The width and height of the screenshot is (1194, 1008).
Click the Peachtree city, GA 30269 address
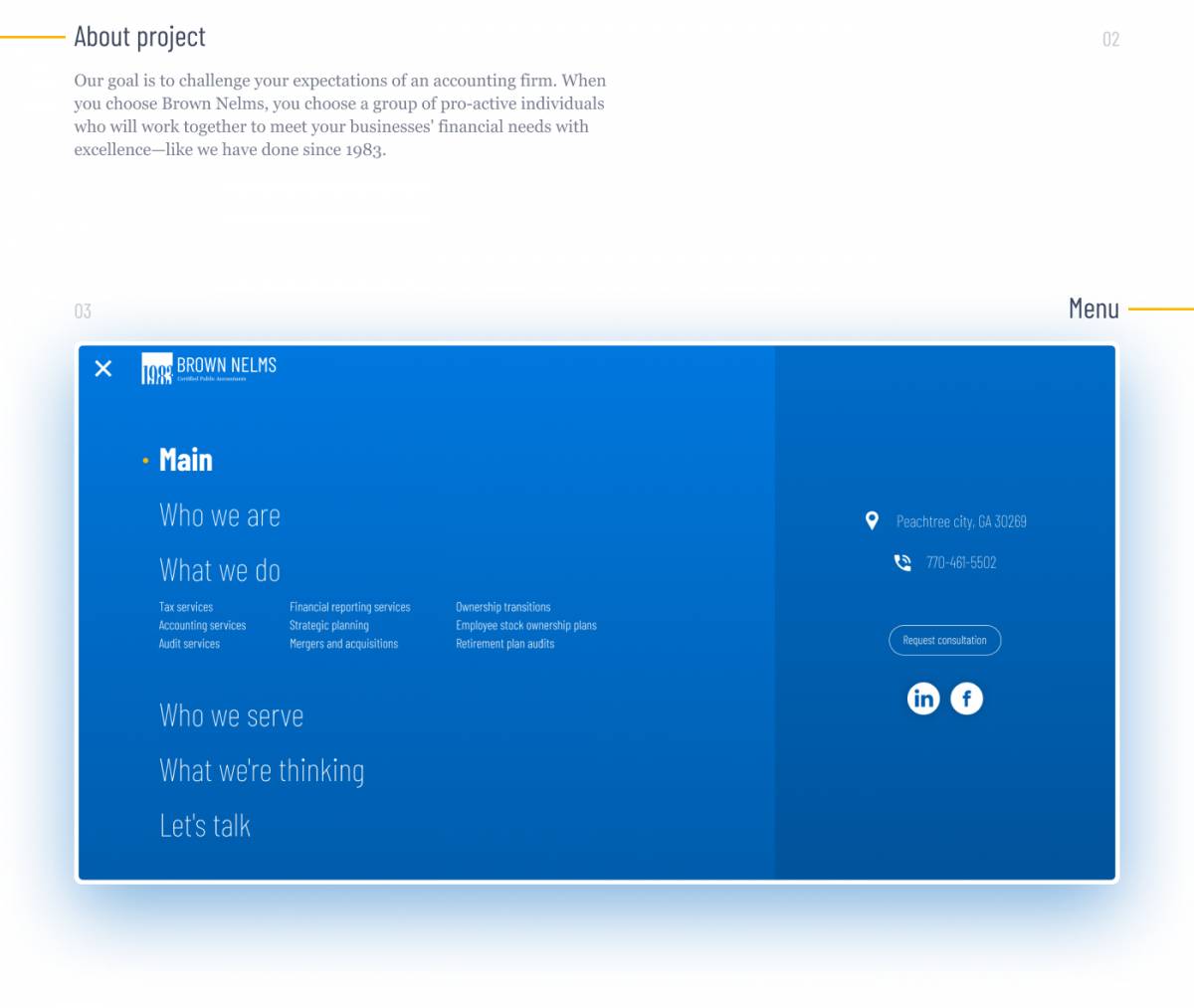(961, 521)
